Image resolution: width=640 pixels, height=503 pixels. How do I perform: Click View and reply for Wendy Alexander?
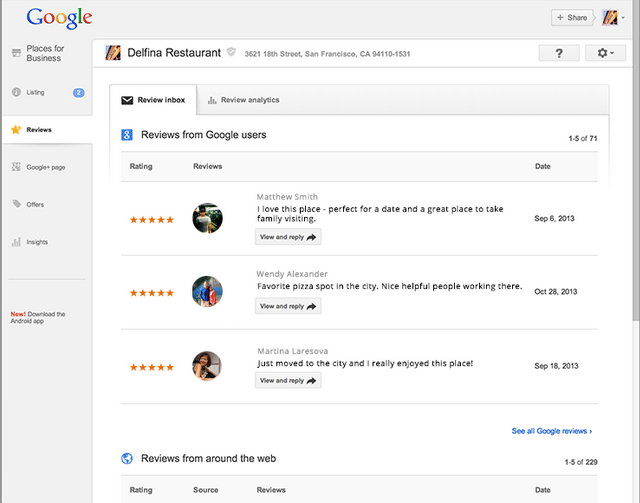click(287, 306)
